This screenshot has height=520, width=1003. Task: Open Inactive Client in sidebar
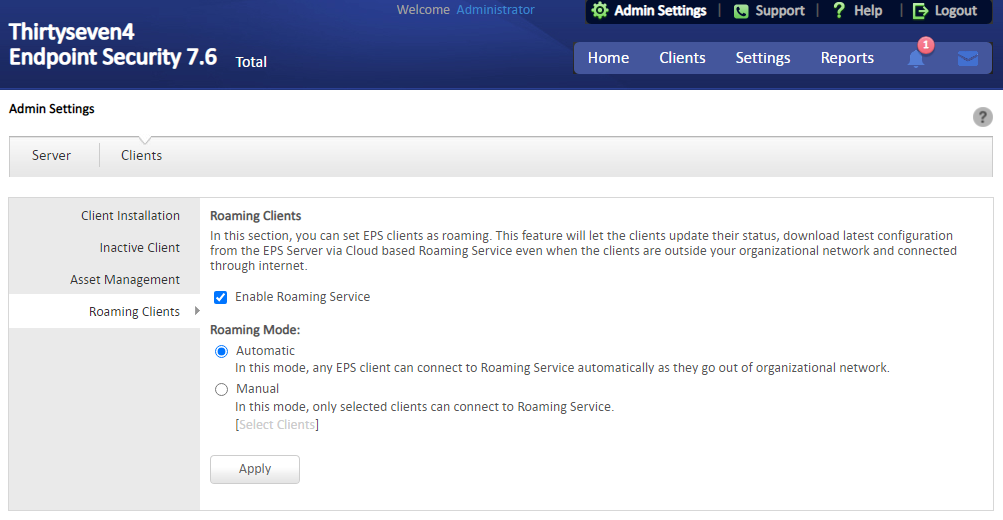point(139,248)
